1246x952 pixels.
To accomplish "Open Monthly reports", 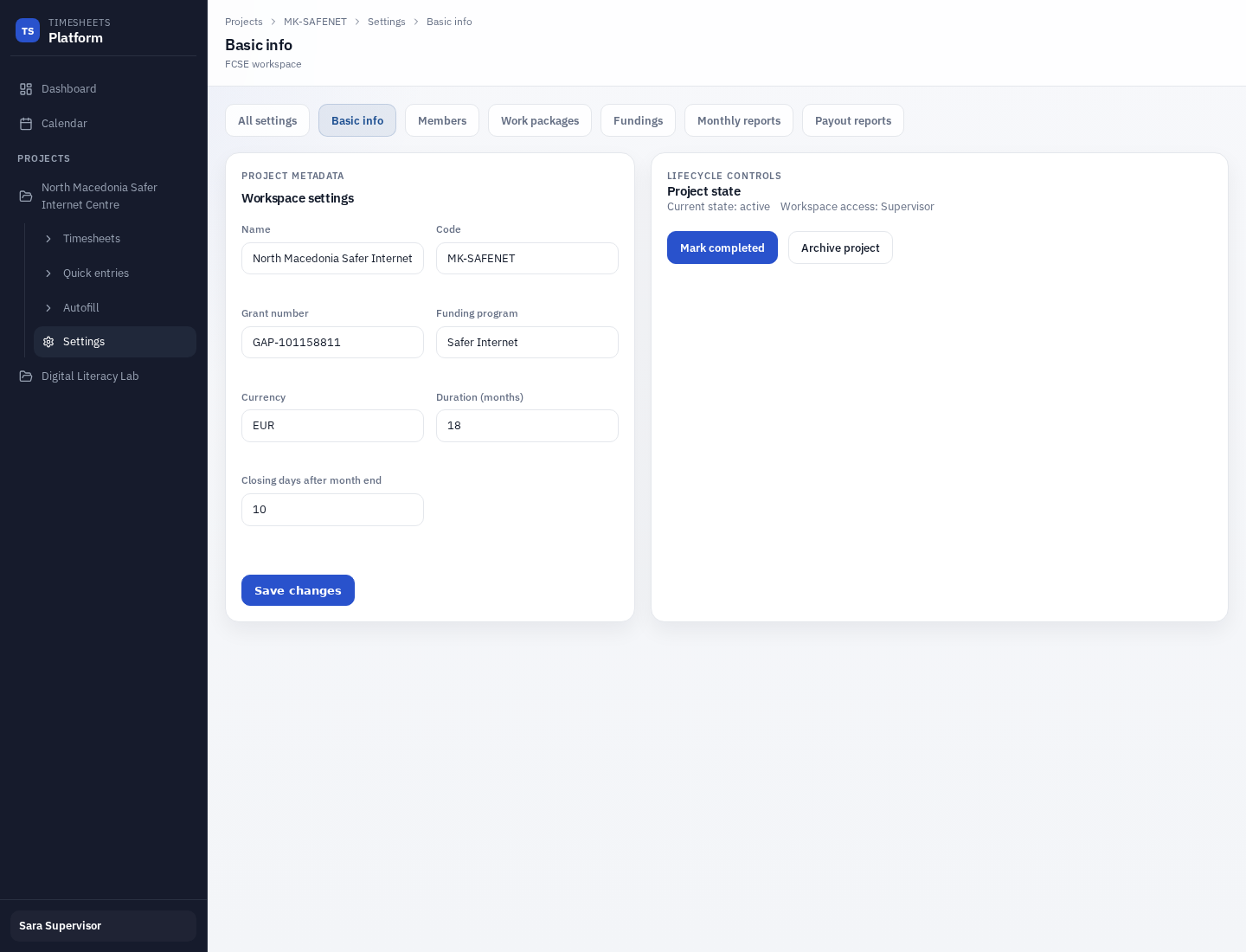I will pyautogui.click(x=739, y=120).
